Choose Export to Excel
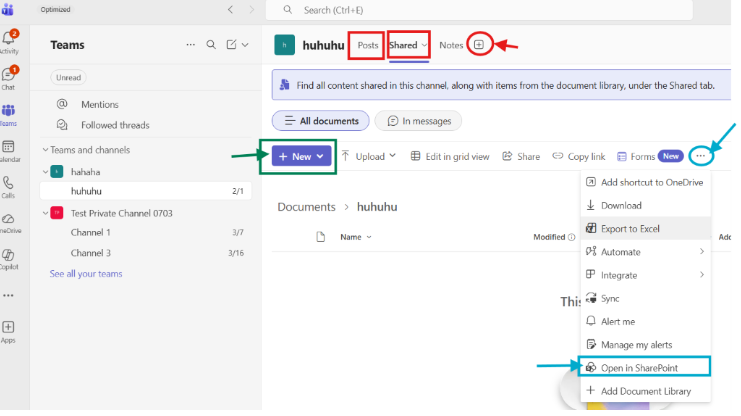 point(646,229)
